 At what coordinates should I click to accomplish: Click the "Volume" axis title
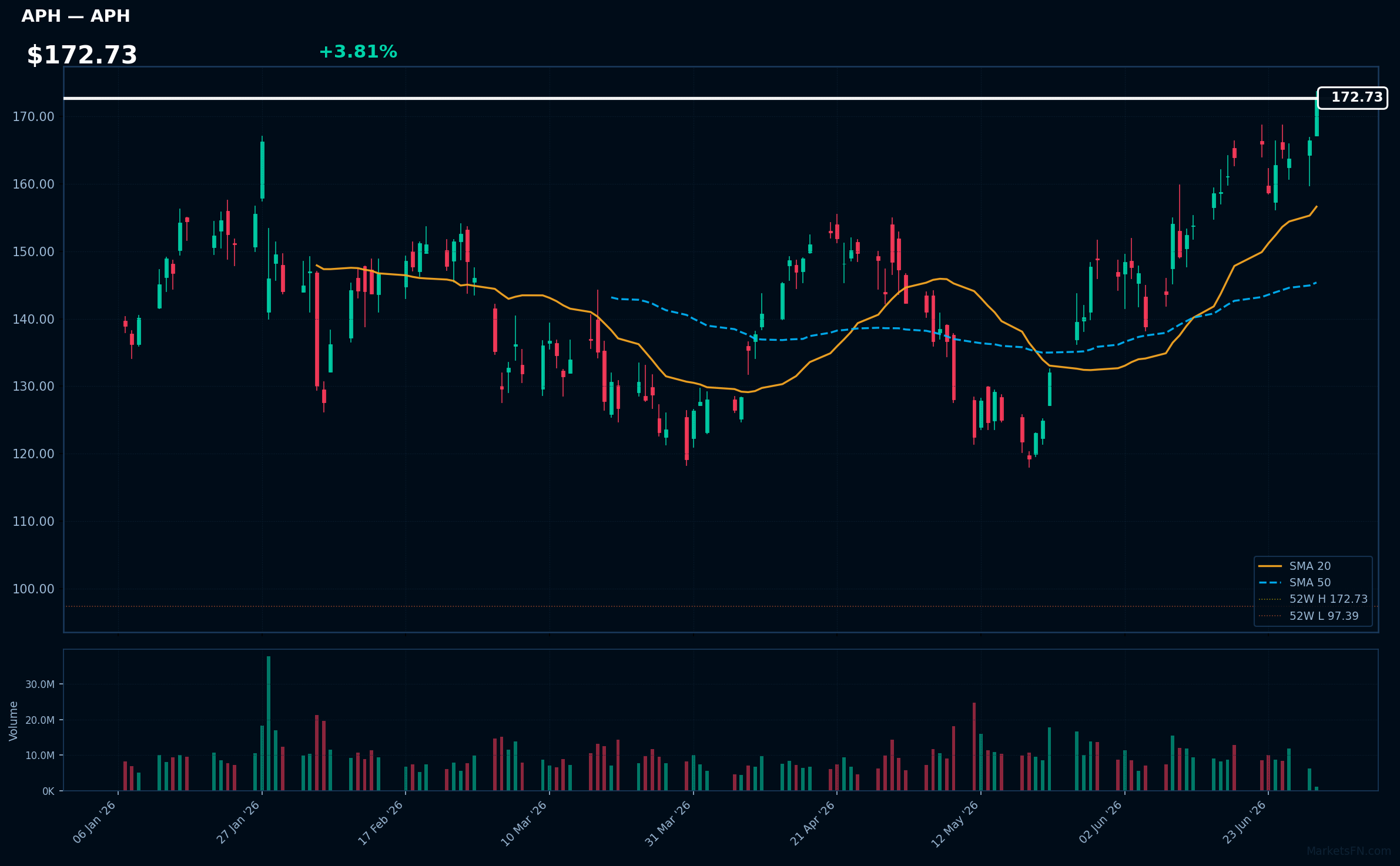tap(14, 721)
